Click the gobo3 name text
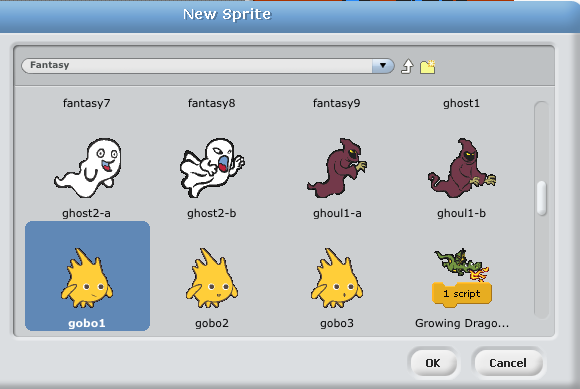Screen dimensions: 580x389 [x=337, y=323]
